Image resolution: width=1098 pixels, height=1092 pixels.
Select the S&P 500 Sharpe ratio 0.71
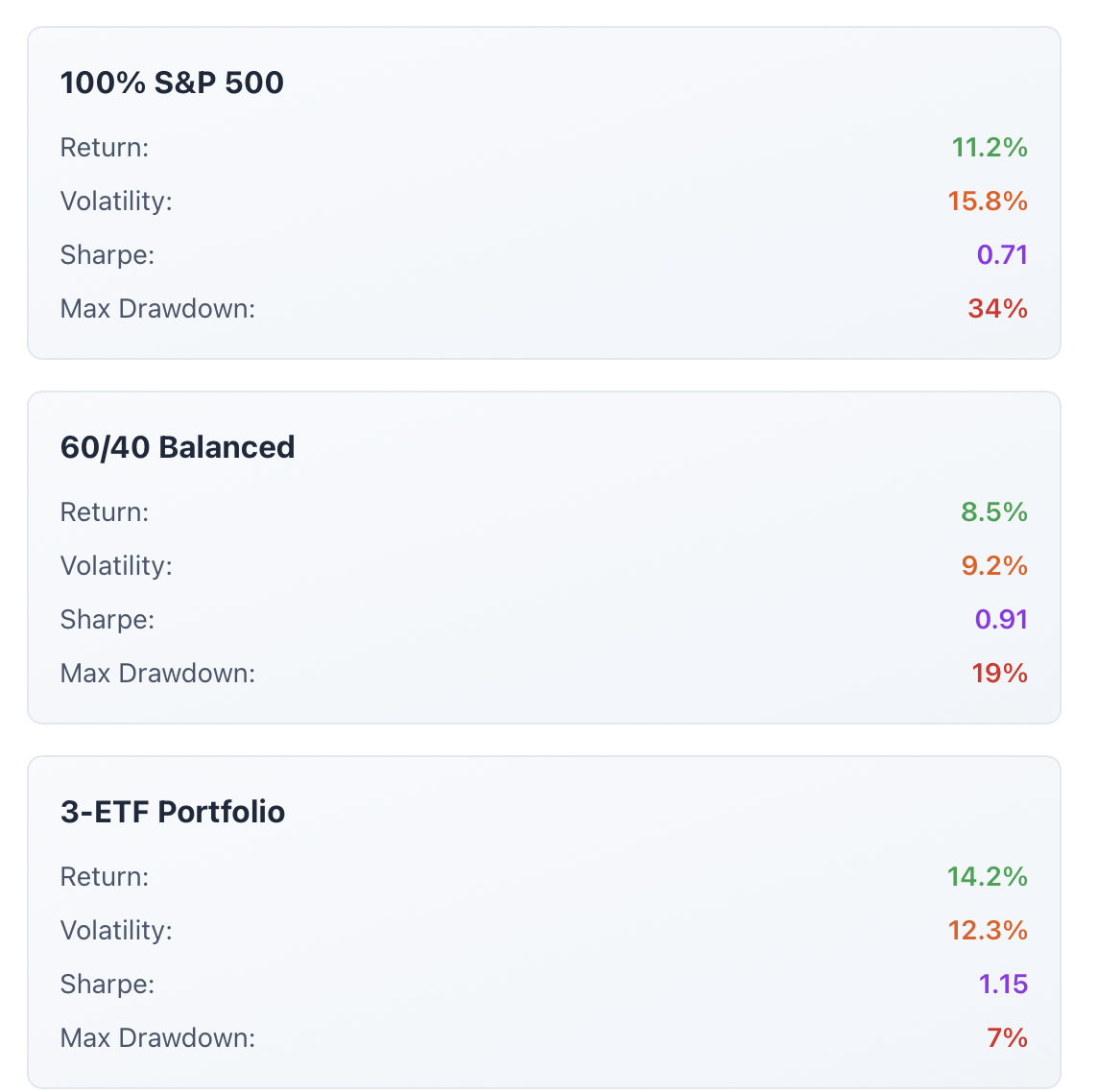point(1003,255)
